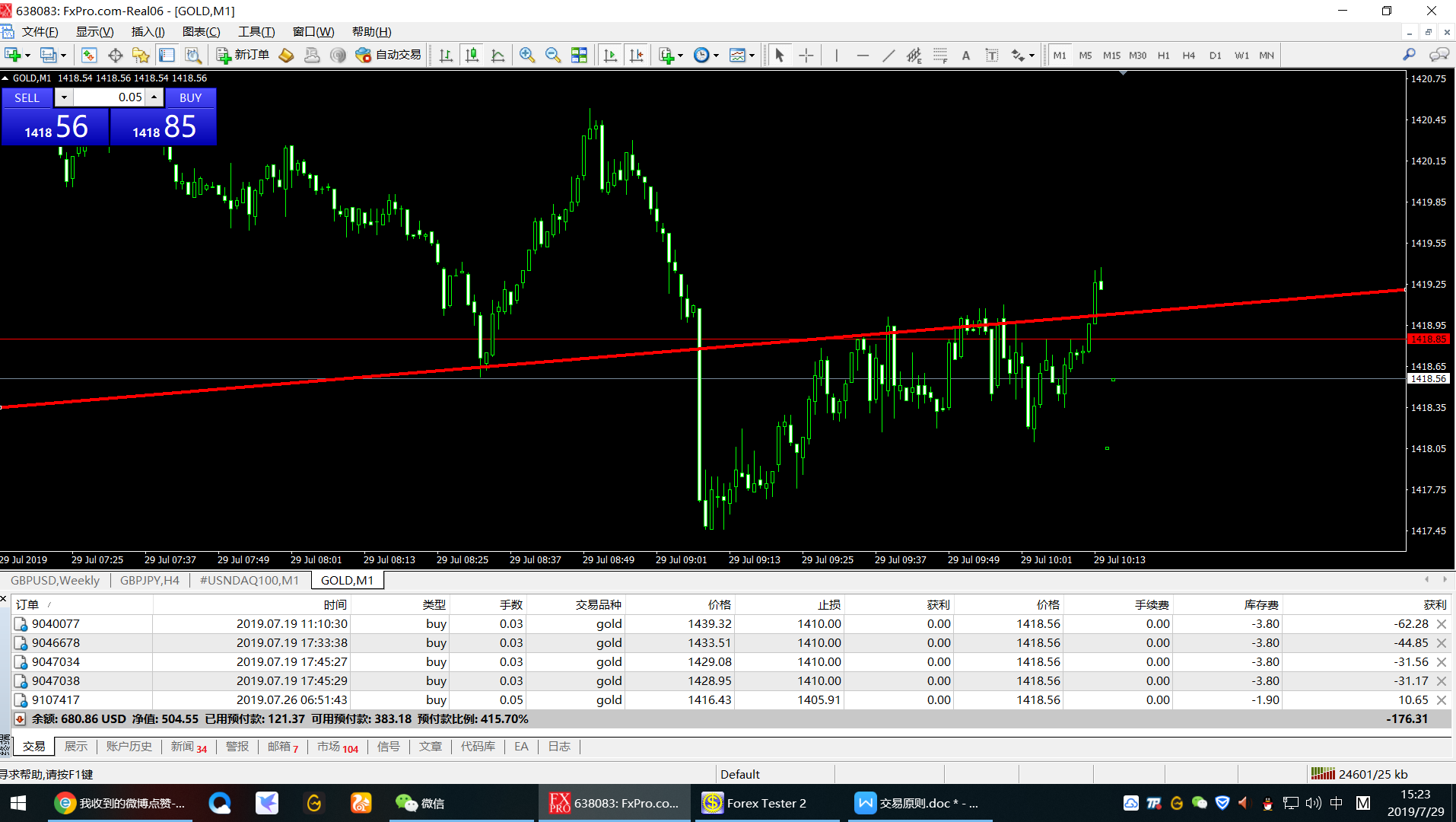The height and width of the screenshot is (822, 1456).
Task: Zoom in on the GOLD chart
Action: click(x=526, y=55)
